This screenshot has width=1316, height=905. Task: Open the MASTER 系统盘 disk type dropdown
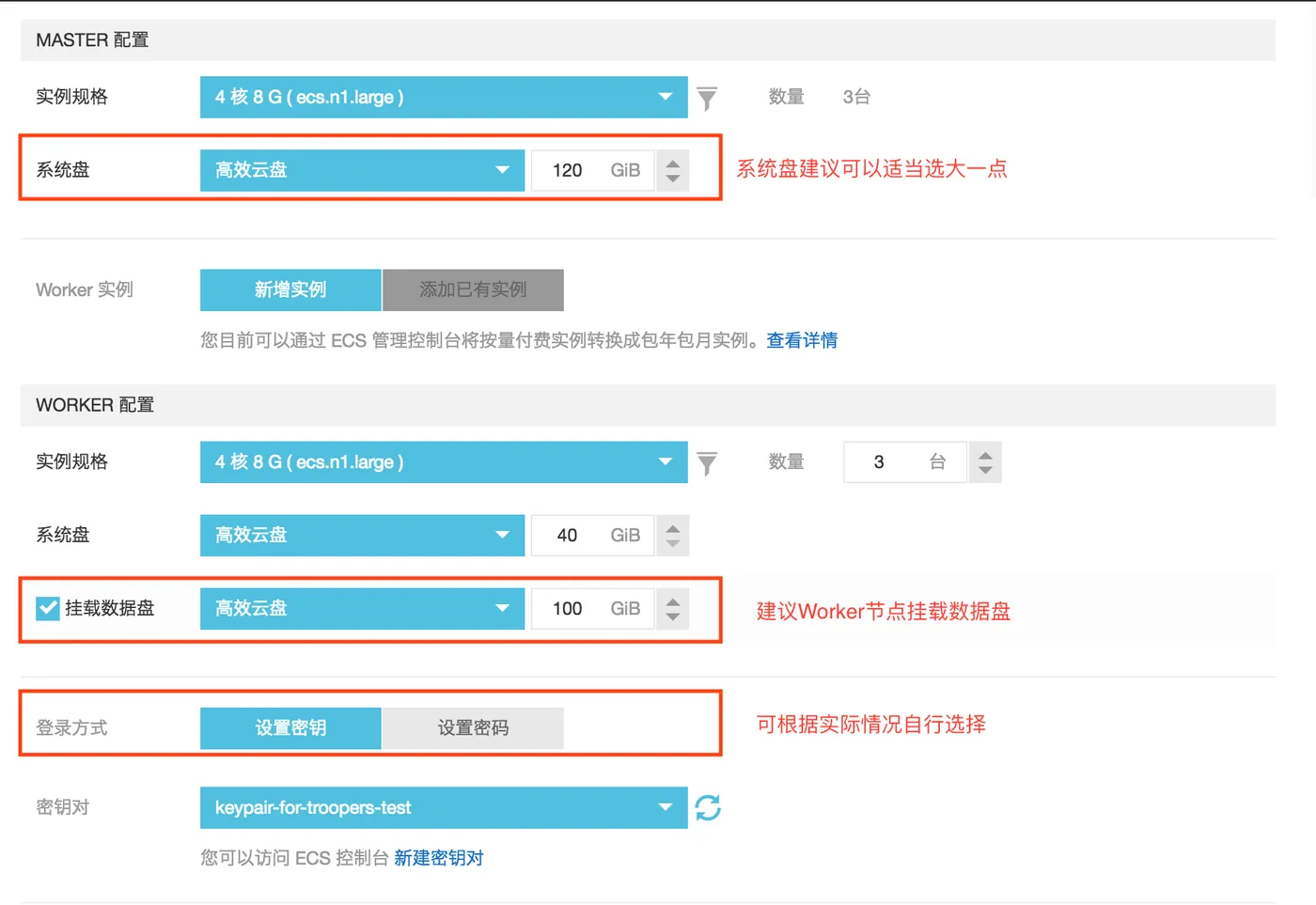[x=362, y=170]
